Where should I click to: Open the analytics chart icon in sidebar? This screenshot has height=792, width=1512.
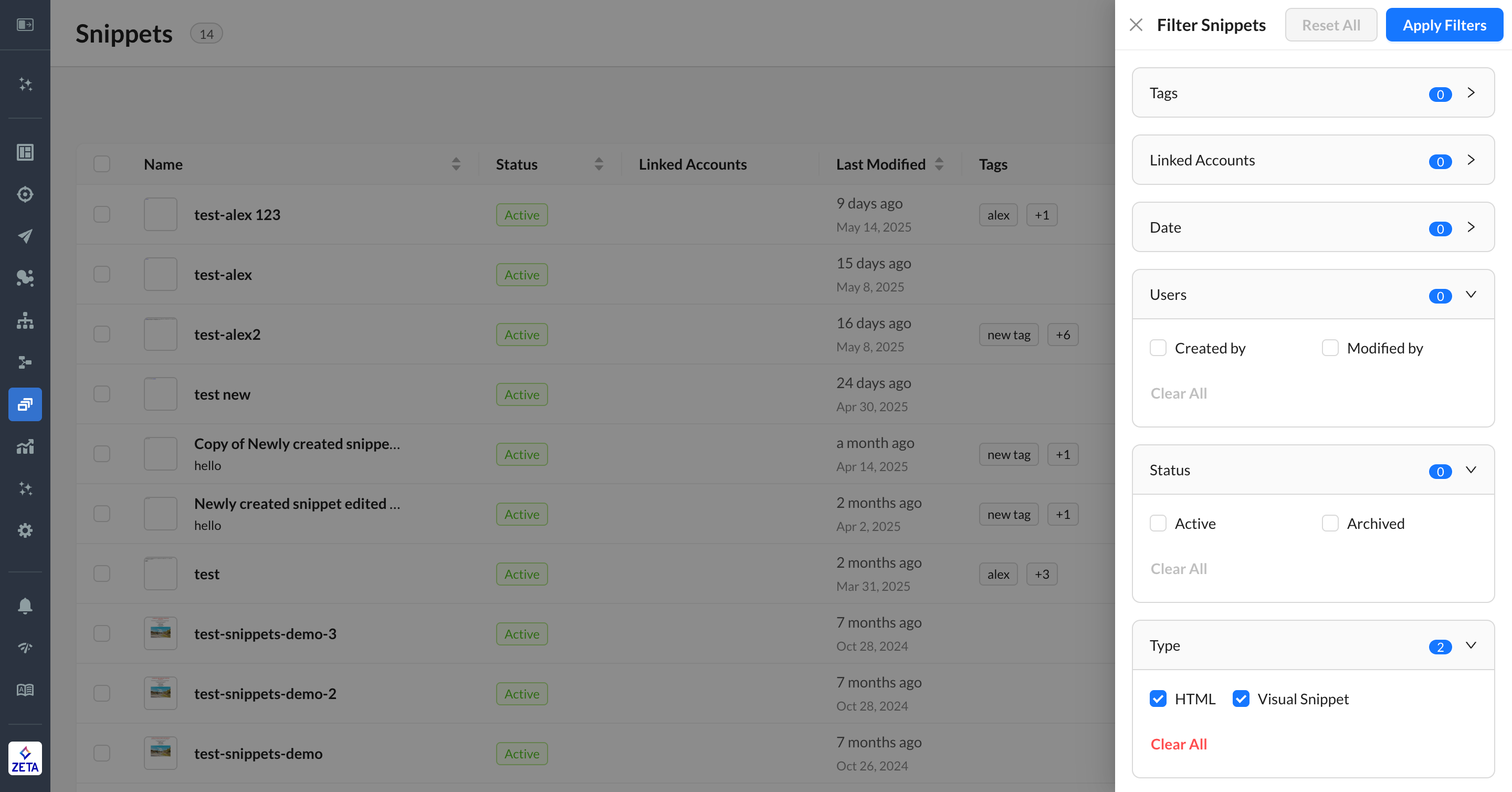pyautogui.click(x=25, y=447)
